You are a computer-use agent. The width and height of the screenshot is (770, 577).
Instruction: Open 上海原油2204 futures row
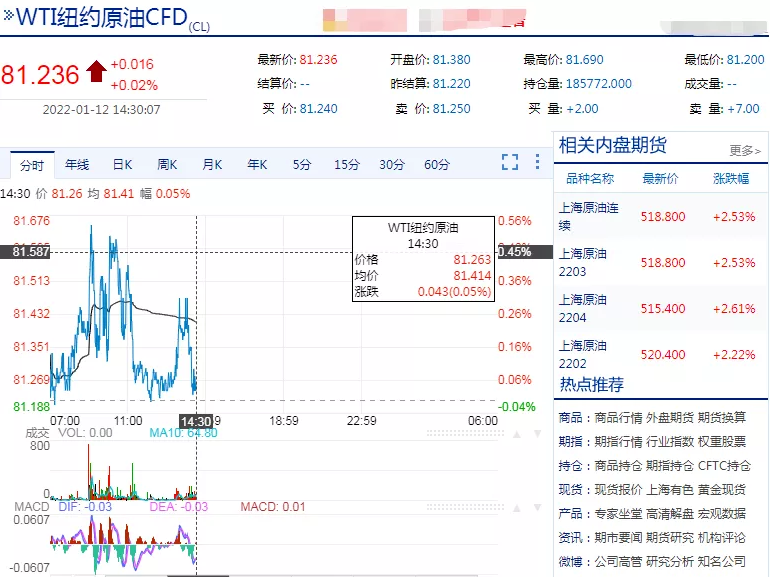point(661,308)
